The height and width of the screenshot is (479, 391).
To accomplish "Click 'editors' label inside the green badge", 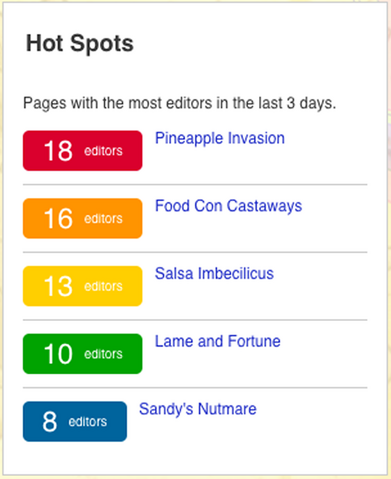I will (103, 354).
